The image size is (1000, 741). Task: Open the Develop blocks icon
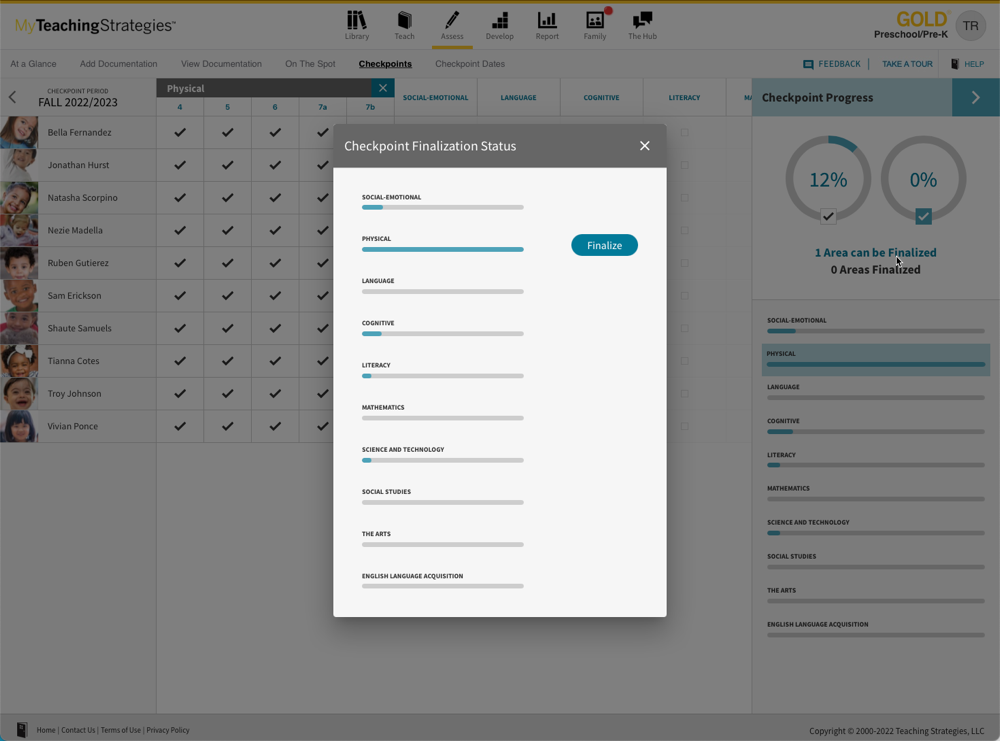click(499, 21)
